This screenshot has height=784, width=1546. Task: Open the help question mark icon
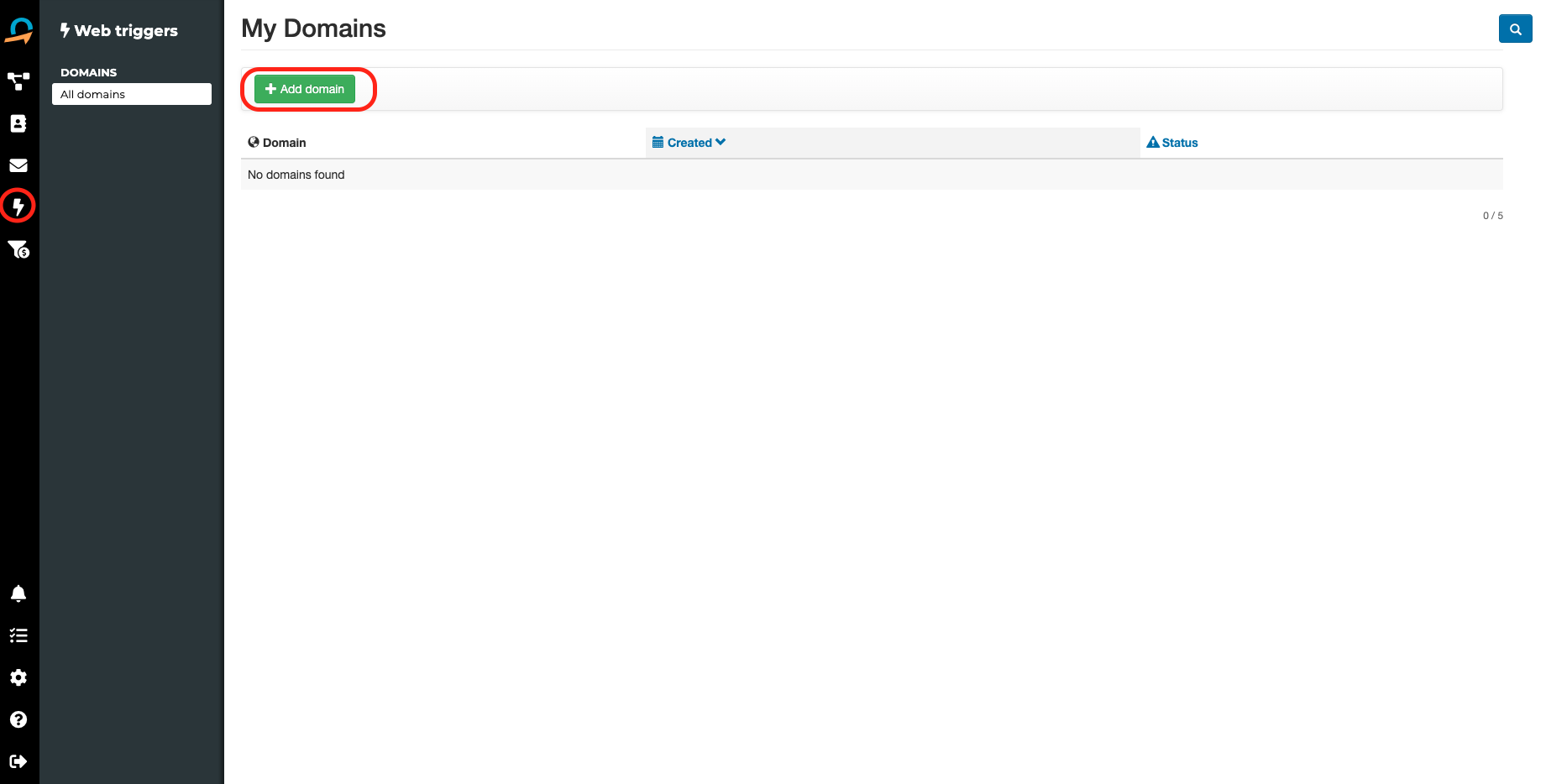point(18,719)
